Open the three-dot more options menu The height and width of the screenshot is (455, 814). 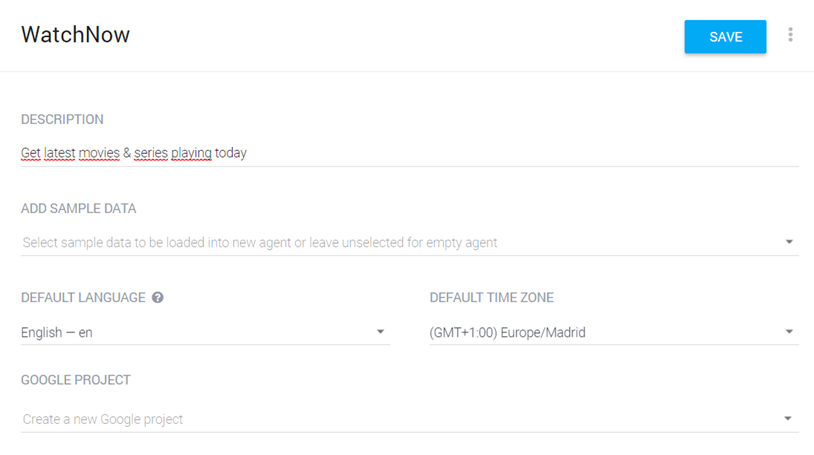(x=790, y=35)
